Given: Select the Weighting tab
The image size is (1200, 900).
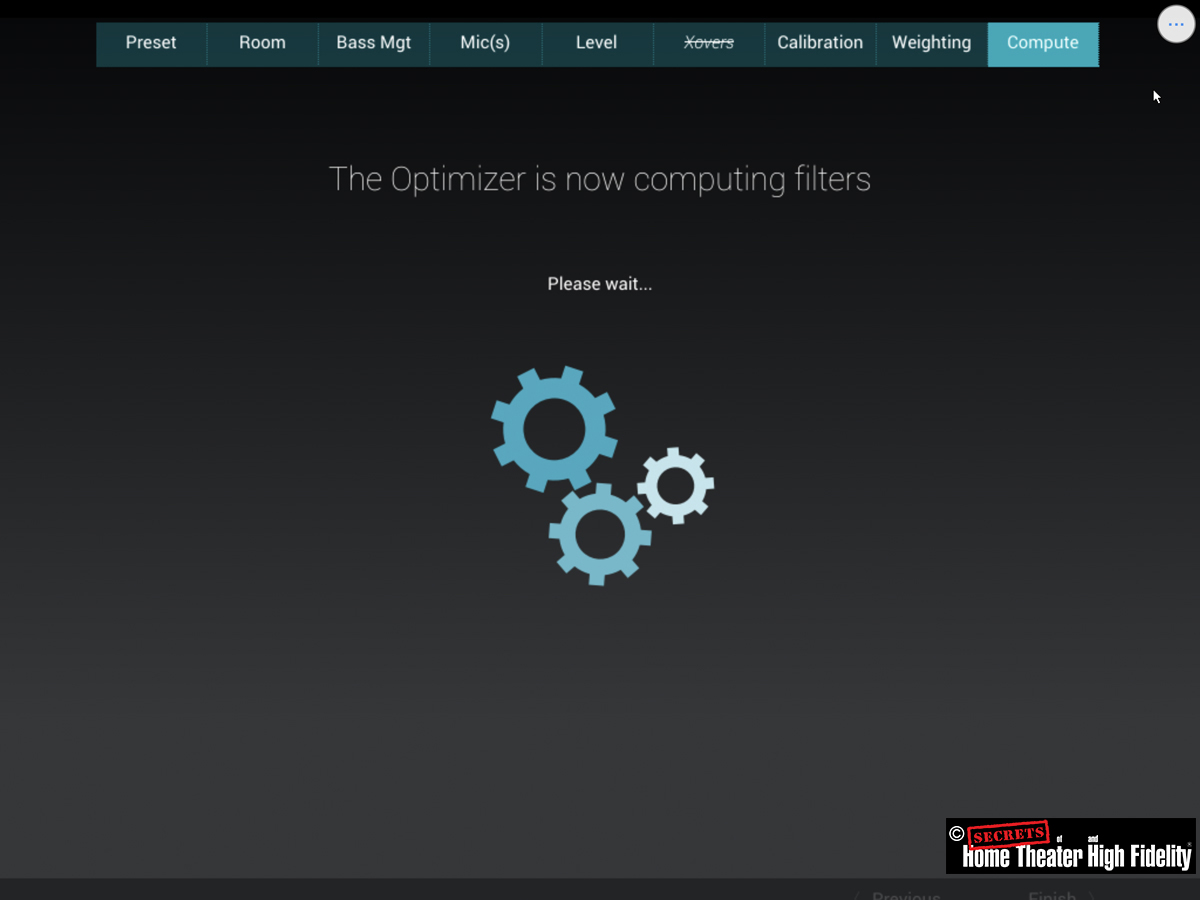Looking at the screenshot, I should click(x=931, y=43).
